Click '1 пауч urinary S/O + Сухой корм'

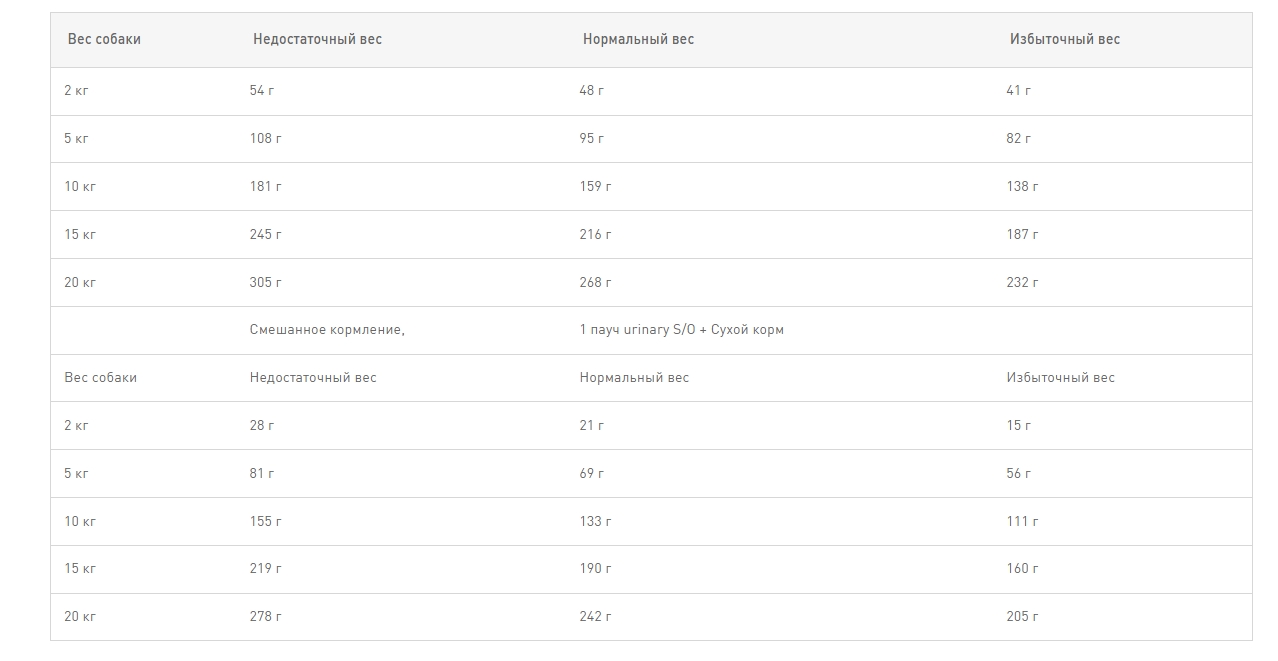(x=681, y=330)
